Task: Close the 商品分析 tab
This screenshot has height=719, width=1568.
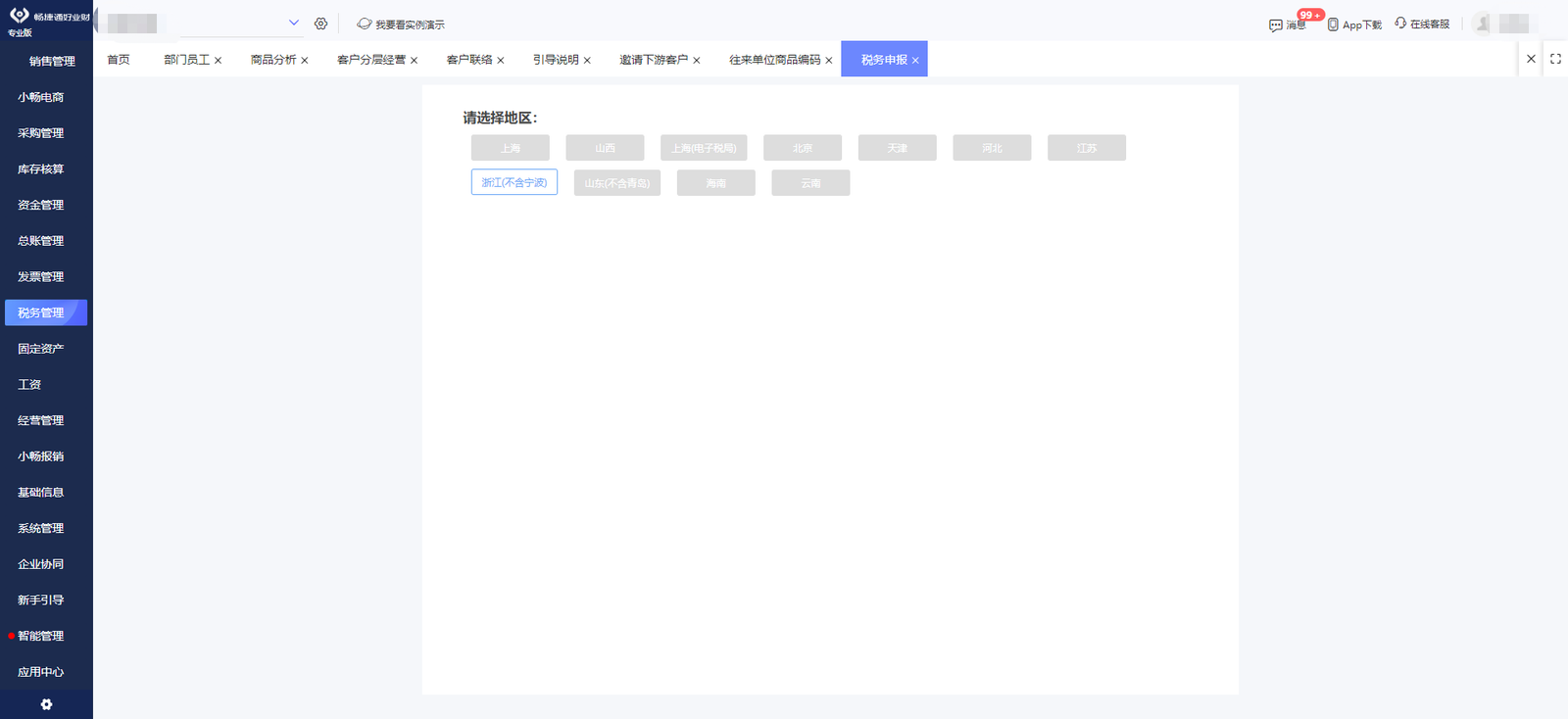Action: tap(305, 61)
